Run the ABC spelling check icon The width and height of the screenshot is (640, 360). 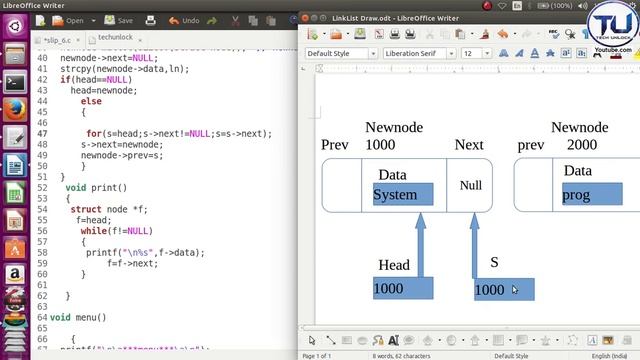coord(553,34)
